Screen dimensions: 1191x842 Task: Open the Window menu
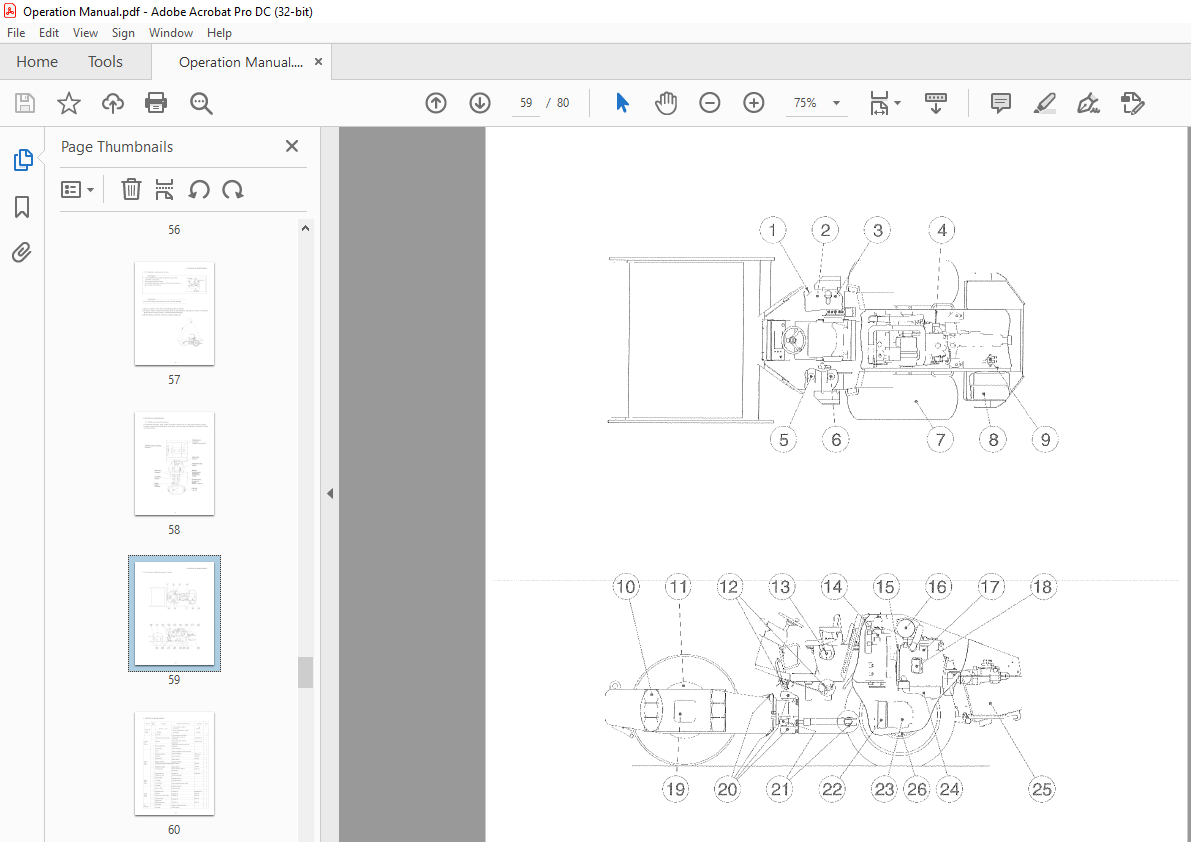point(170,33)
